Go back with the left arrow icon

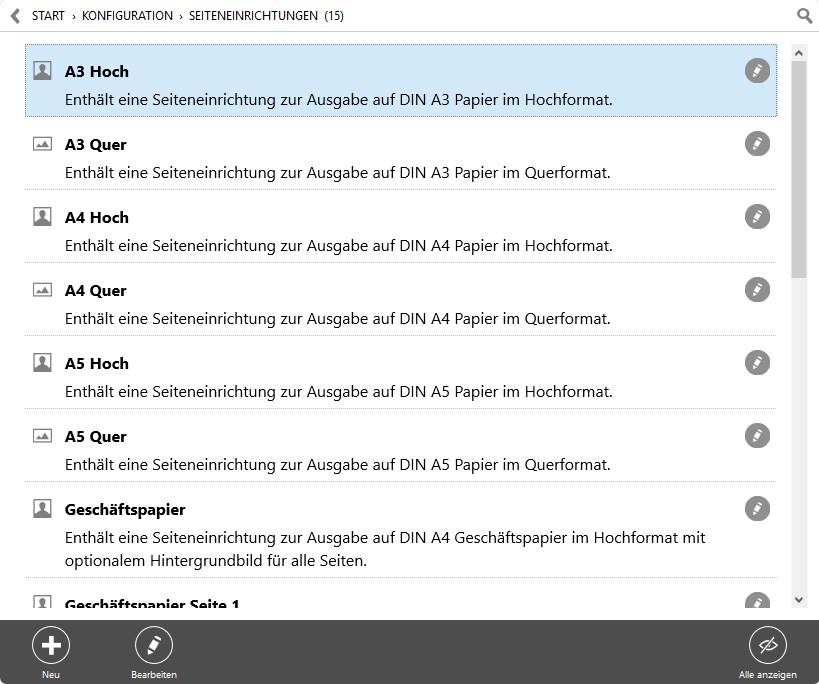coord(16,16)
